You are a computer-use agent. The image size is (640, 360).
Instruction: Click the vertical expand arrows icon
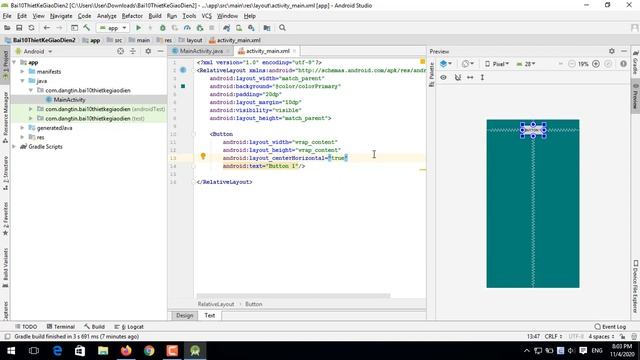pyautogui.click(x=482, y=77)
